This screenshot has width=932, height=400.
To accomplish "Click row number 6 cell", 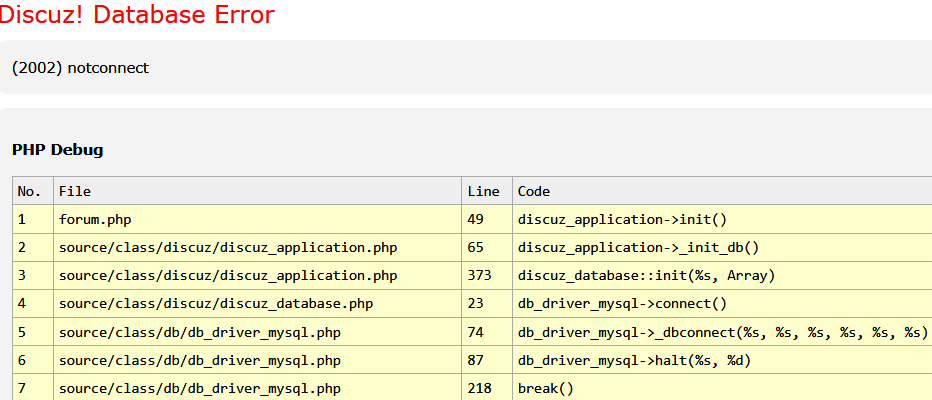I will click(x=33, y=360).
